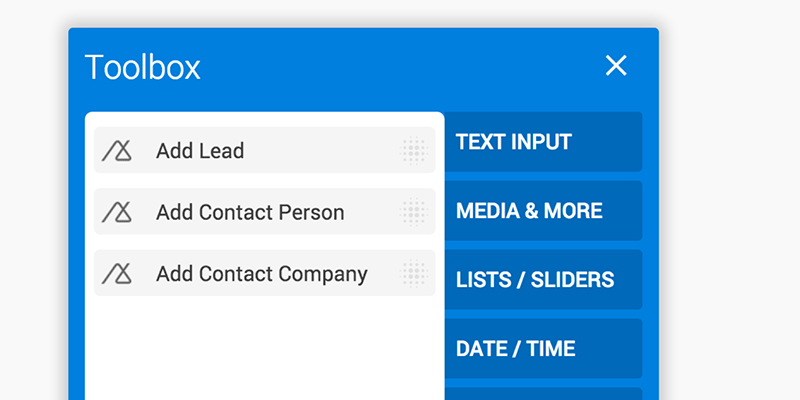Switch to the MEDIA & MORE tab
Viewport: 800px width, 400px height.
tap(543, 211)
